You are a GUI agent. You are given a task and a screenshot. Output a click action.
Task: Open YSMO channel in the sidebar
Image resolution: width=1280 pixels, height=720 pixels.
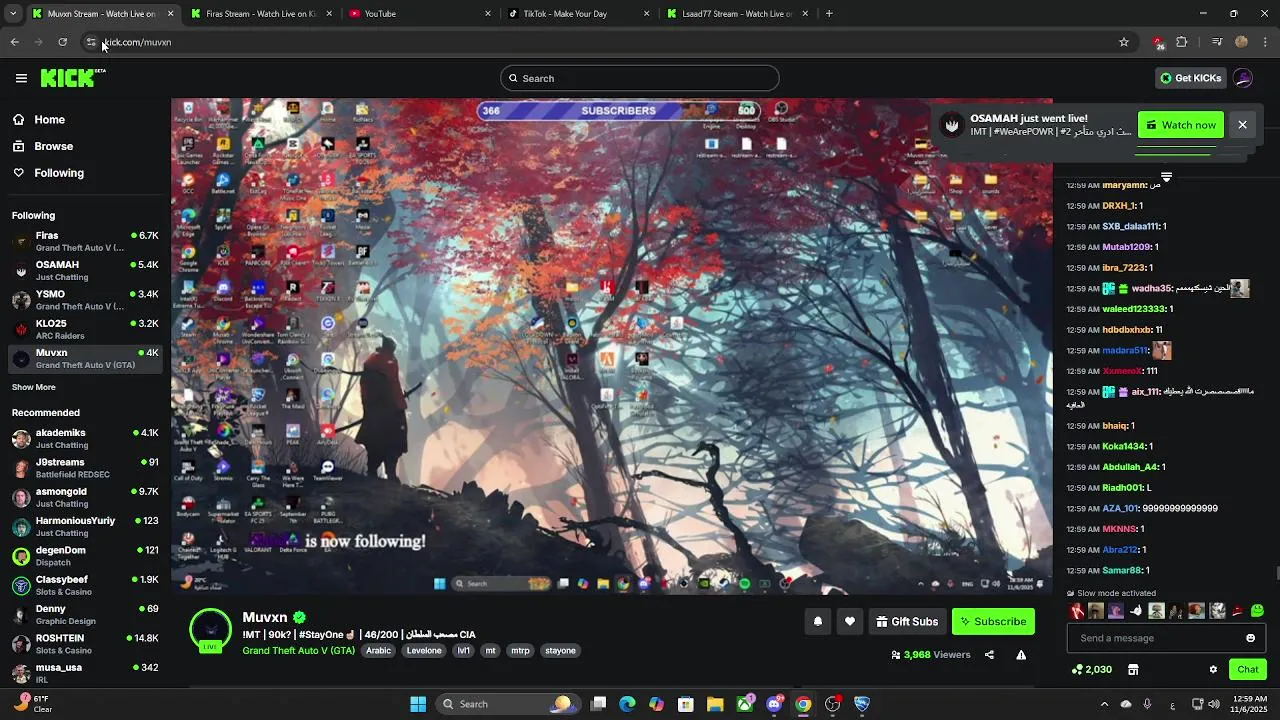pos(85,300)
